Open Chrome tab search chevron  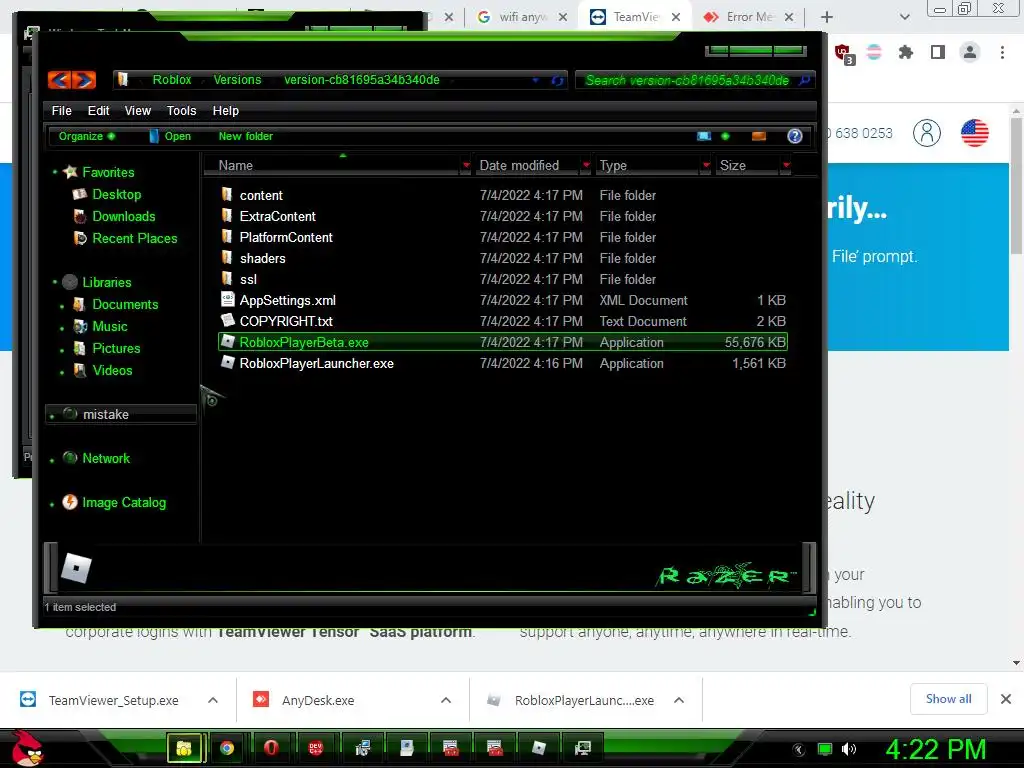point(904,17)
